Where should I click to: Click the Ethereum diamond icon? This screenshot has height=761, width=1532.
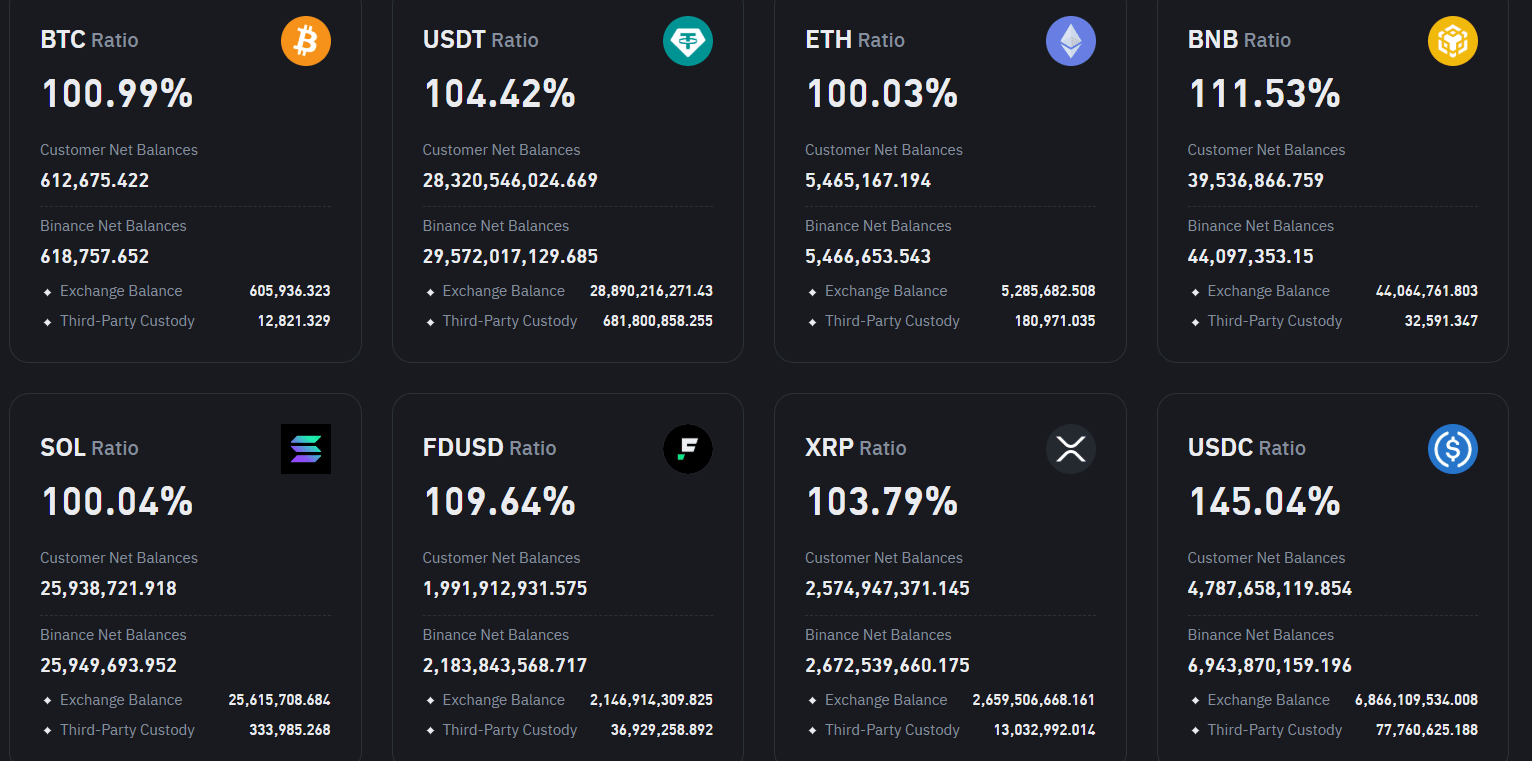click(x=1070, y=41)
